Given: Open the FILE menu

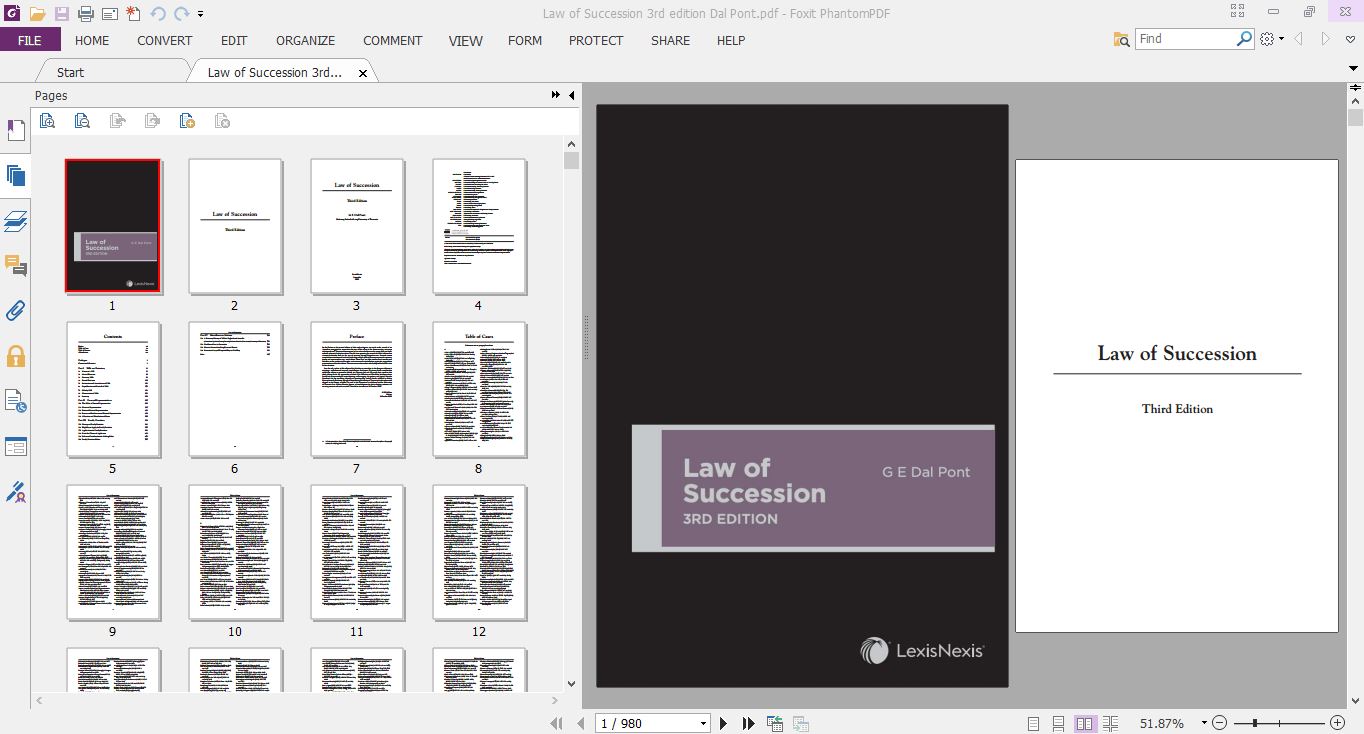Looking at the screenshot, I should point(30,40).
